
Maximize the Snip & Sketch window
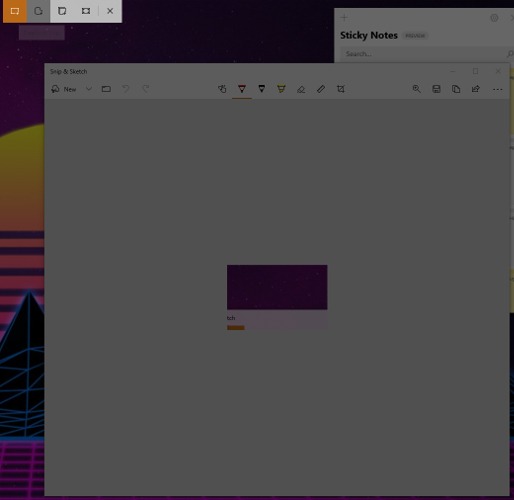476,71
